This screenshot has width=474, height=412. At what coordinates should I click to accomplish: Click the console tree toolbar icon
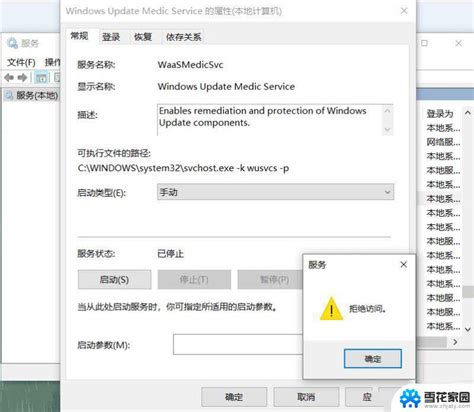(41, 78)
